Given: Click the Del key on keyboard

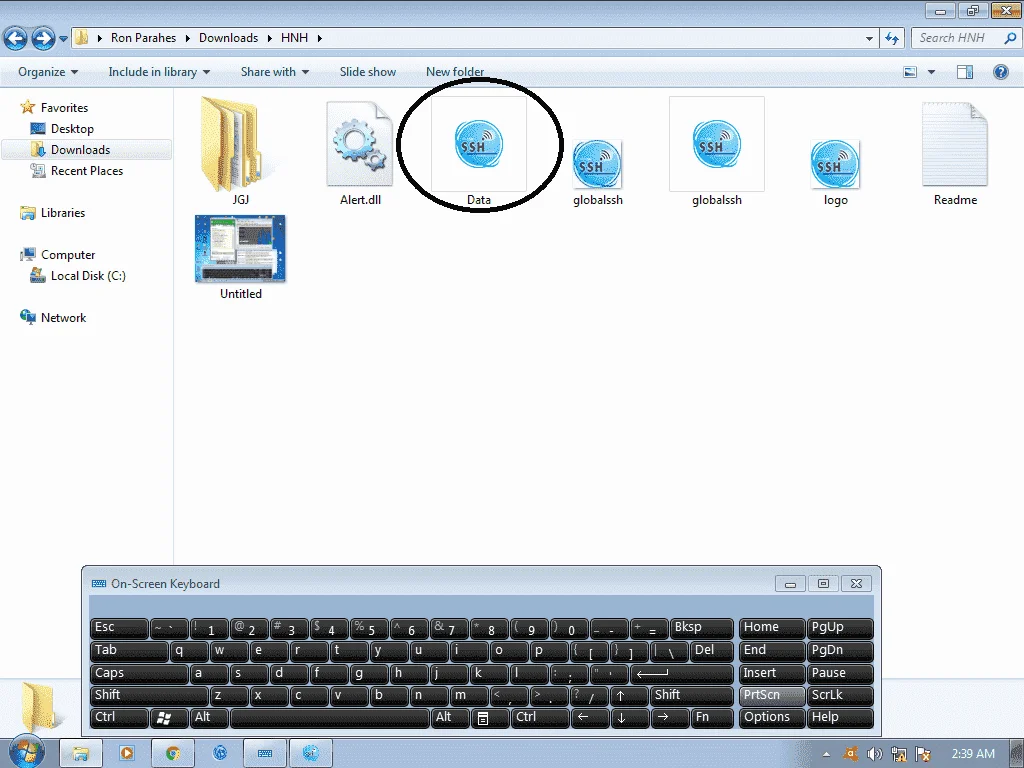Looking at the screenshot, I should click(712, 651).
